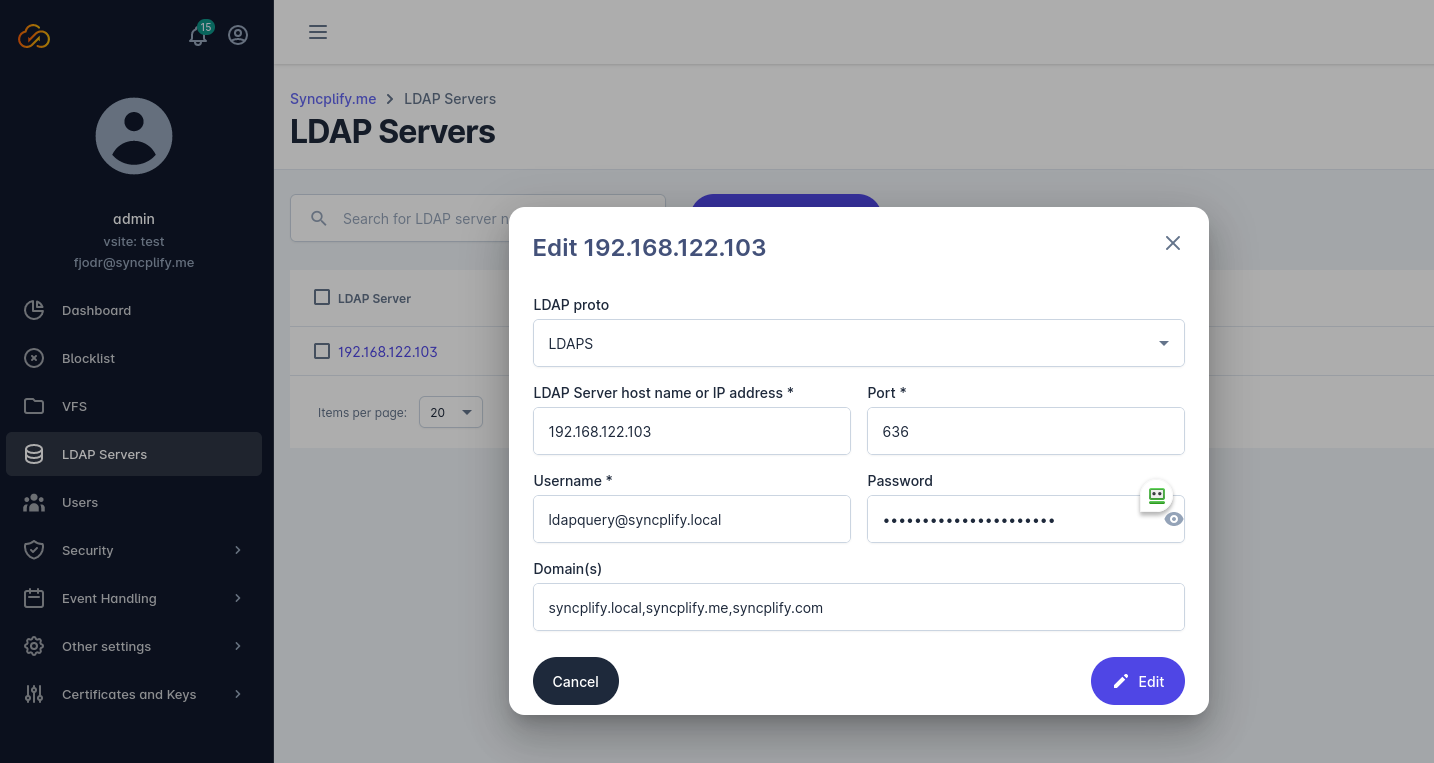Follow the Syncplify.me breadcrumb link
The image size is (1434, 763).
pos(333,99)
